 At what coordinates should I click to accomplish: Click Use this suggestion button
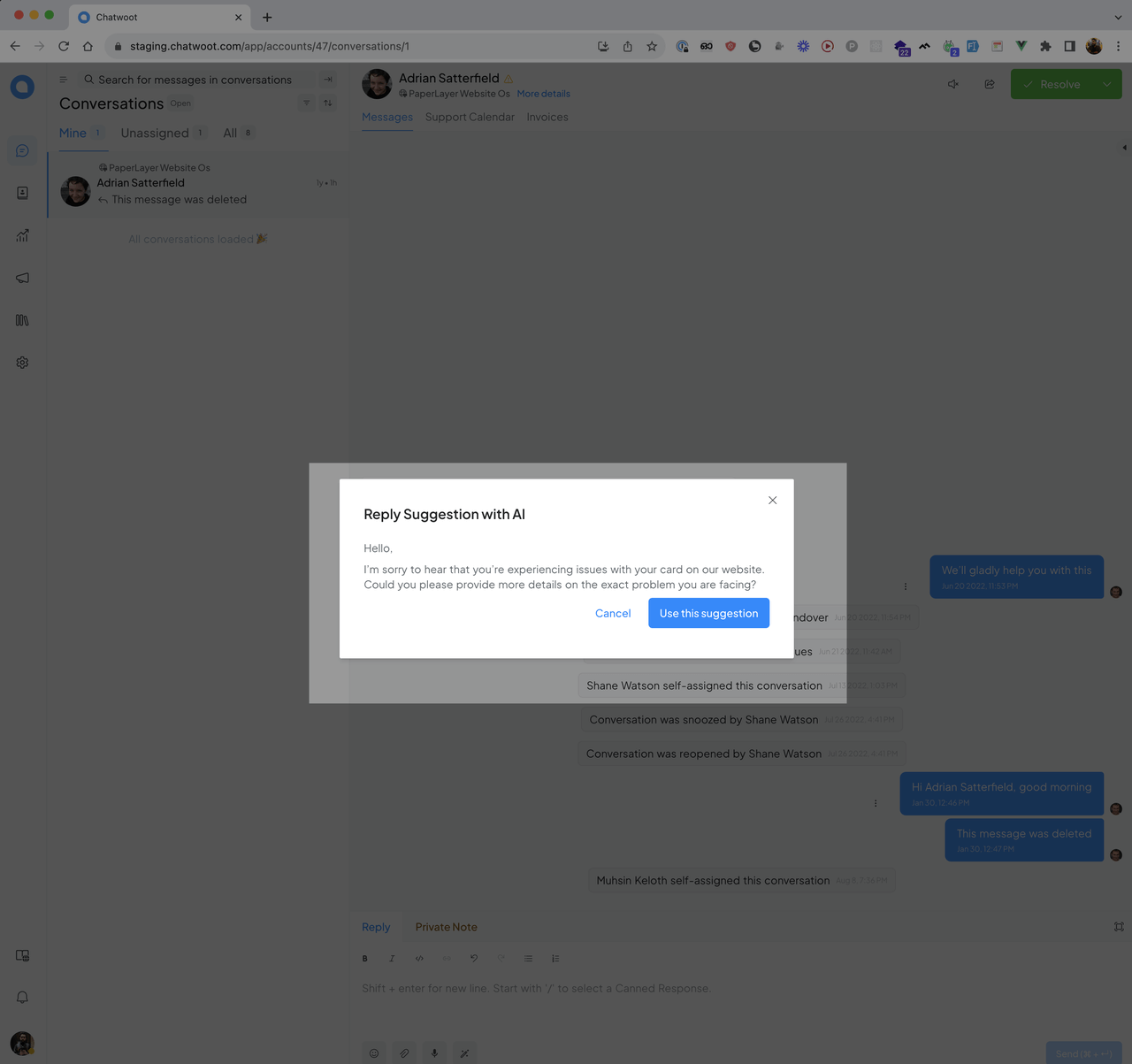point(708,613)
